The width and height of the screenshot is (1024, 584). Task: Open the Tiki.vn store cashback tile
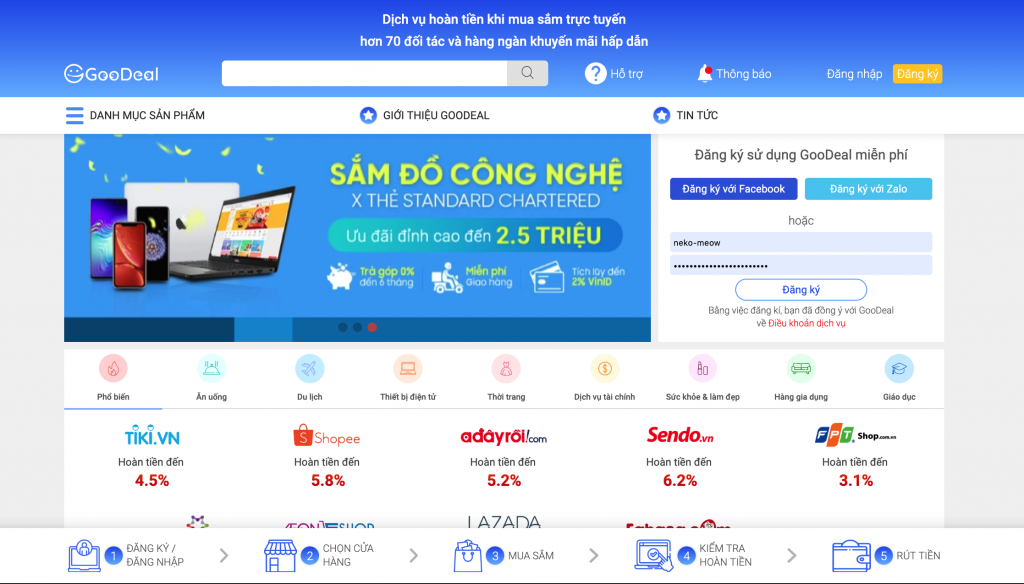[152, 456]
